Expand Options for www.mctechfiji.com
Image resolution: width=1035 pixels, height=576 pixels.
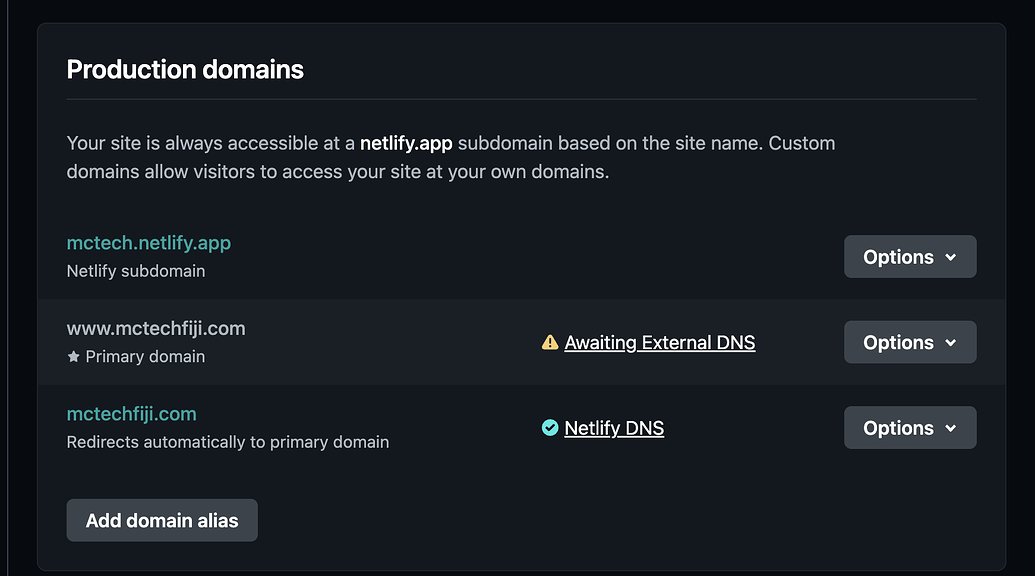pyautogui.click(x=910, y=343)
